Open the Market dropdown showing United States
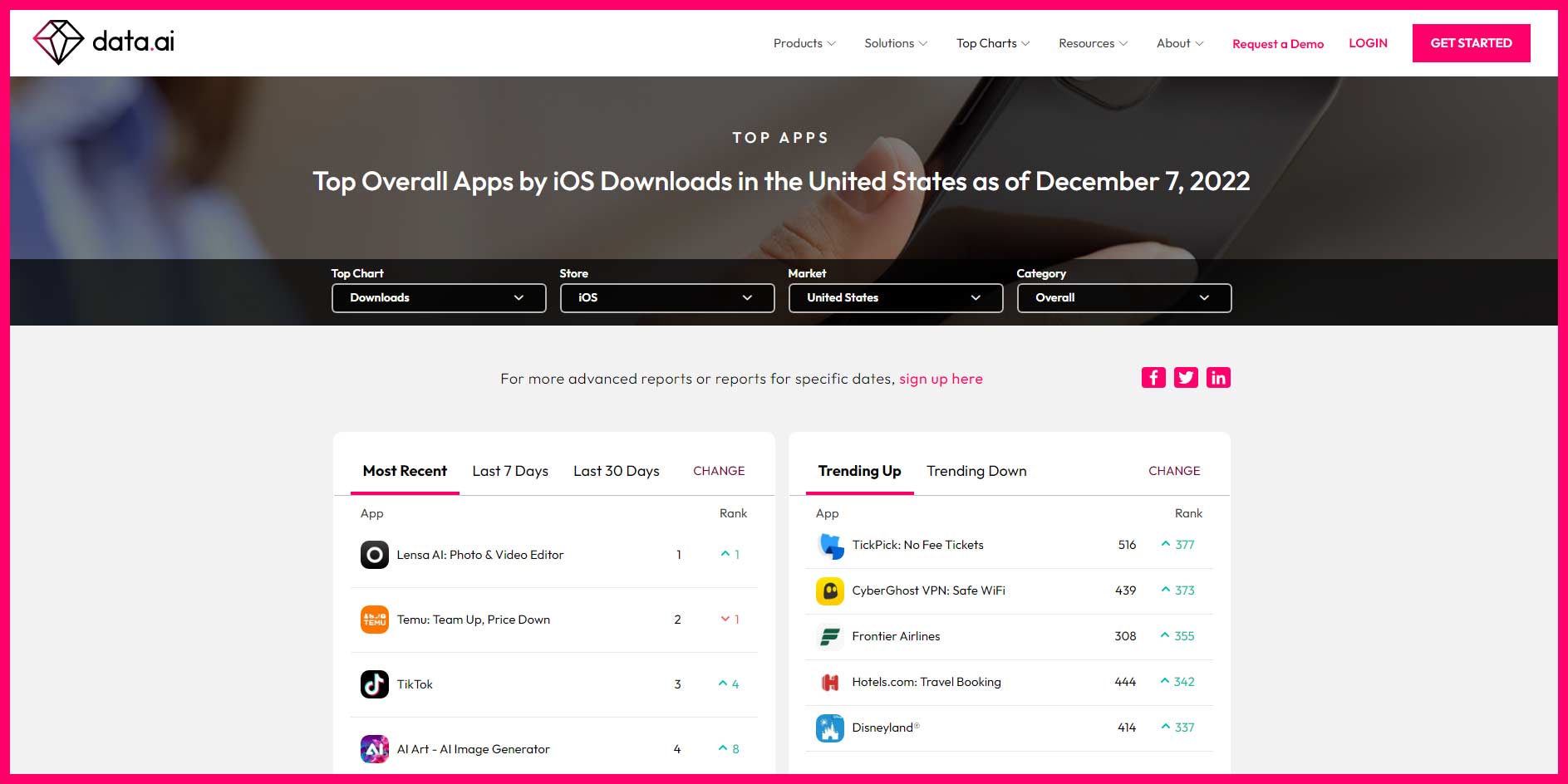This screenshot has height=784, width=1568. [x=895, y=297]
